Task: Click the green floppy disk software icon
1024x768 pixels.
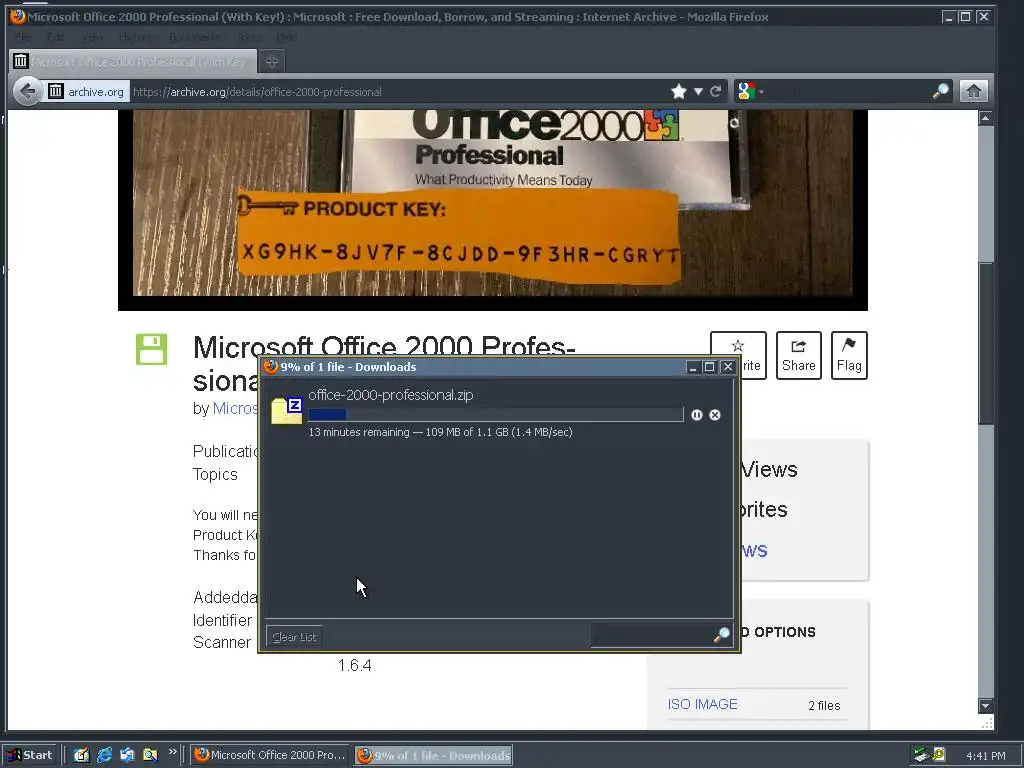Action: [x=152, y=349]
